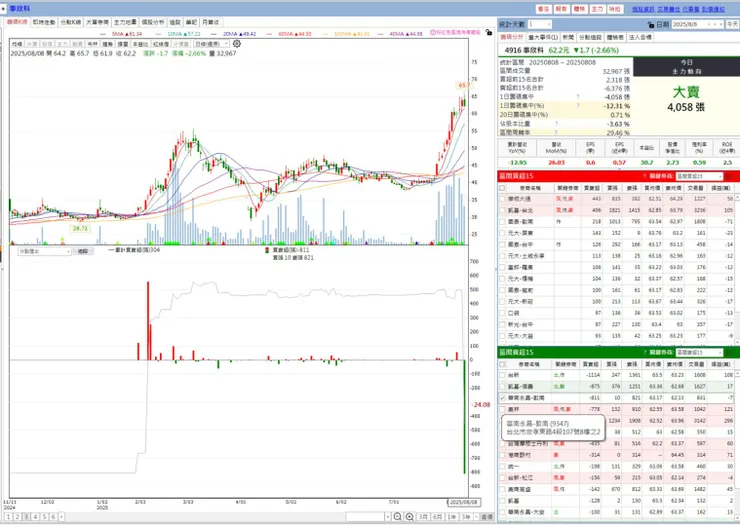Check the 摩根大通 row checkbox
Image resolution: width=740 pixels, height=525 pixels.
[x=502, y=199]
